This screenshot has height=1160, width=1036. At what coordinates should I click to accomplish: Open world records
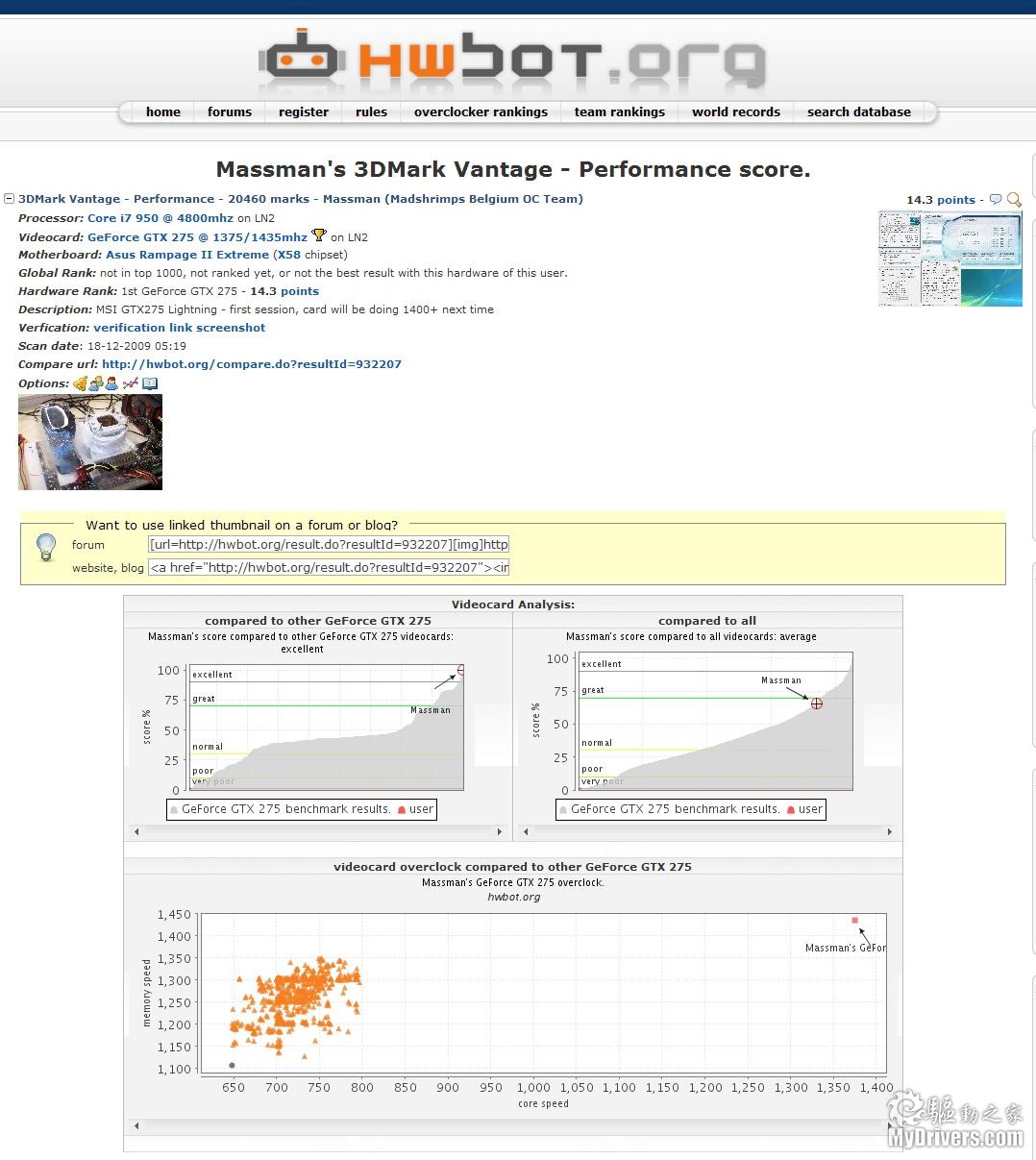pos(736,112)
